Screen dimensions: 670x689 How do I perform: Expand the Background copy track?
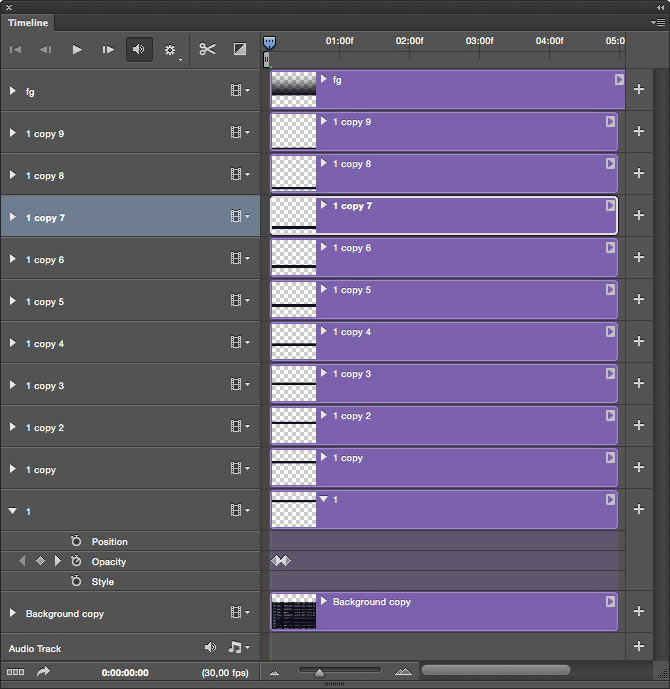point(13,613)
